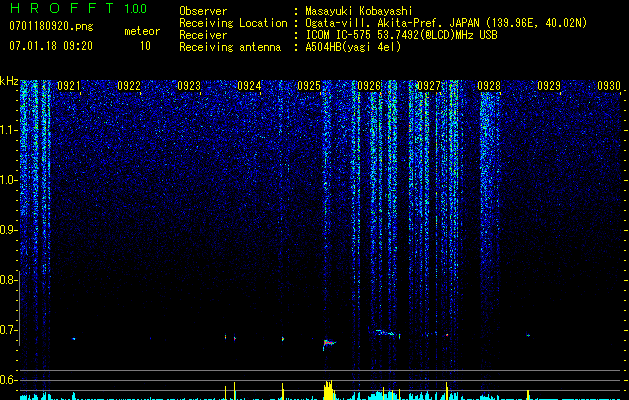
Task: Click the Observer label
Action: pos(203,11)
